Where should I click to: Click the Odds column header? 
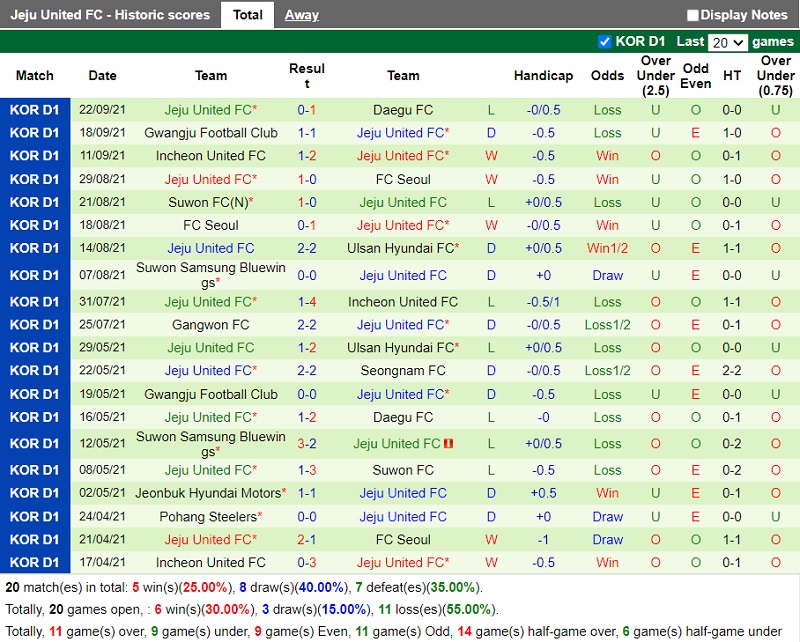[607, 75]
